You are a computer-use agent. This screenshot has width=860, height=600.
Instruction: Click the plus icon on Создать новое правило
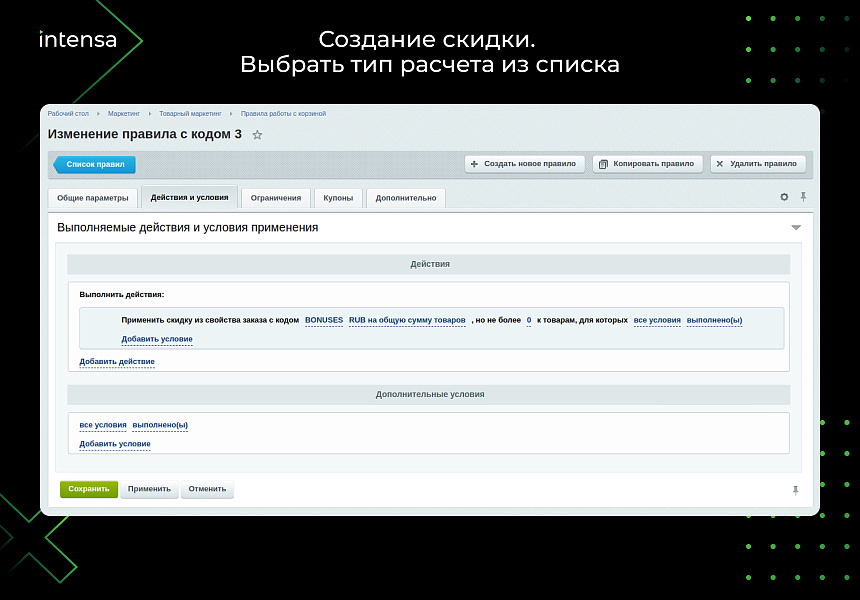475,163
